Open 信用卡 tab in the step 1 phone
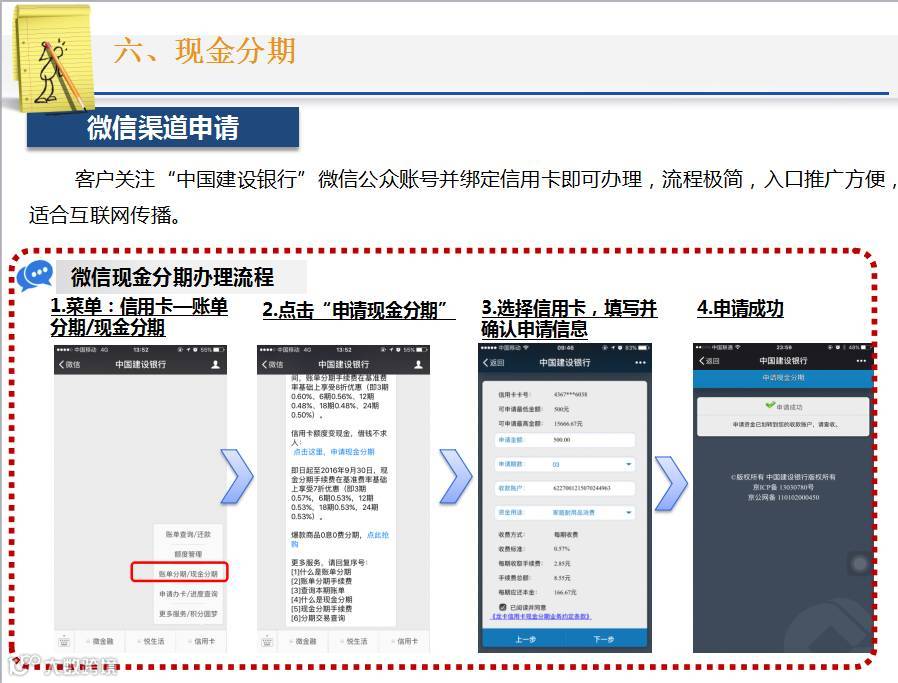Viewport: 898px width, 683px height. pyautogui.click(x=202, y=641)
